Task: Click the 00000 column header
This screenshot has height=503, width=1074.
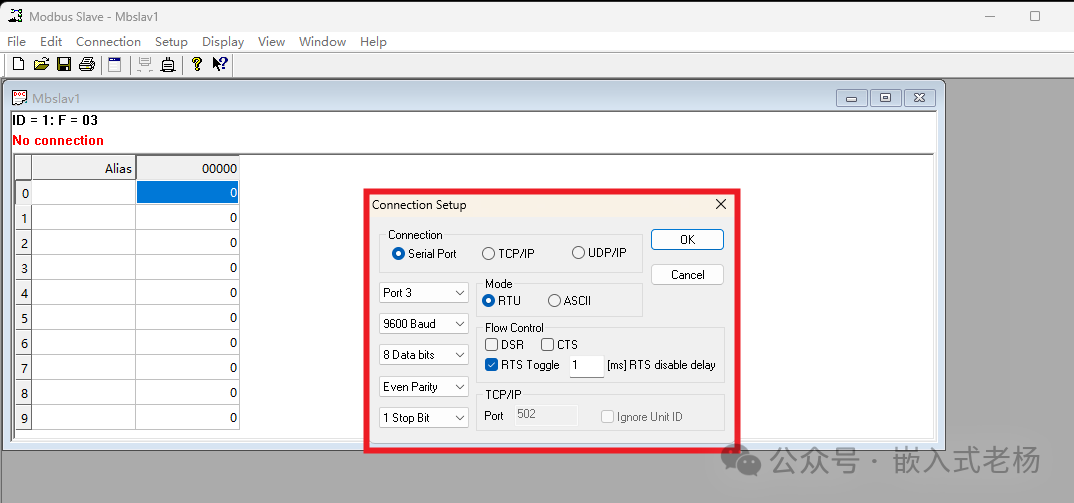Action: click(x=188, y=169)
